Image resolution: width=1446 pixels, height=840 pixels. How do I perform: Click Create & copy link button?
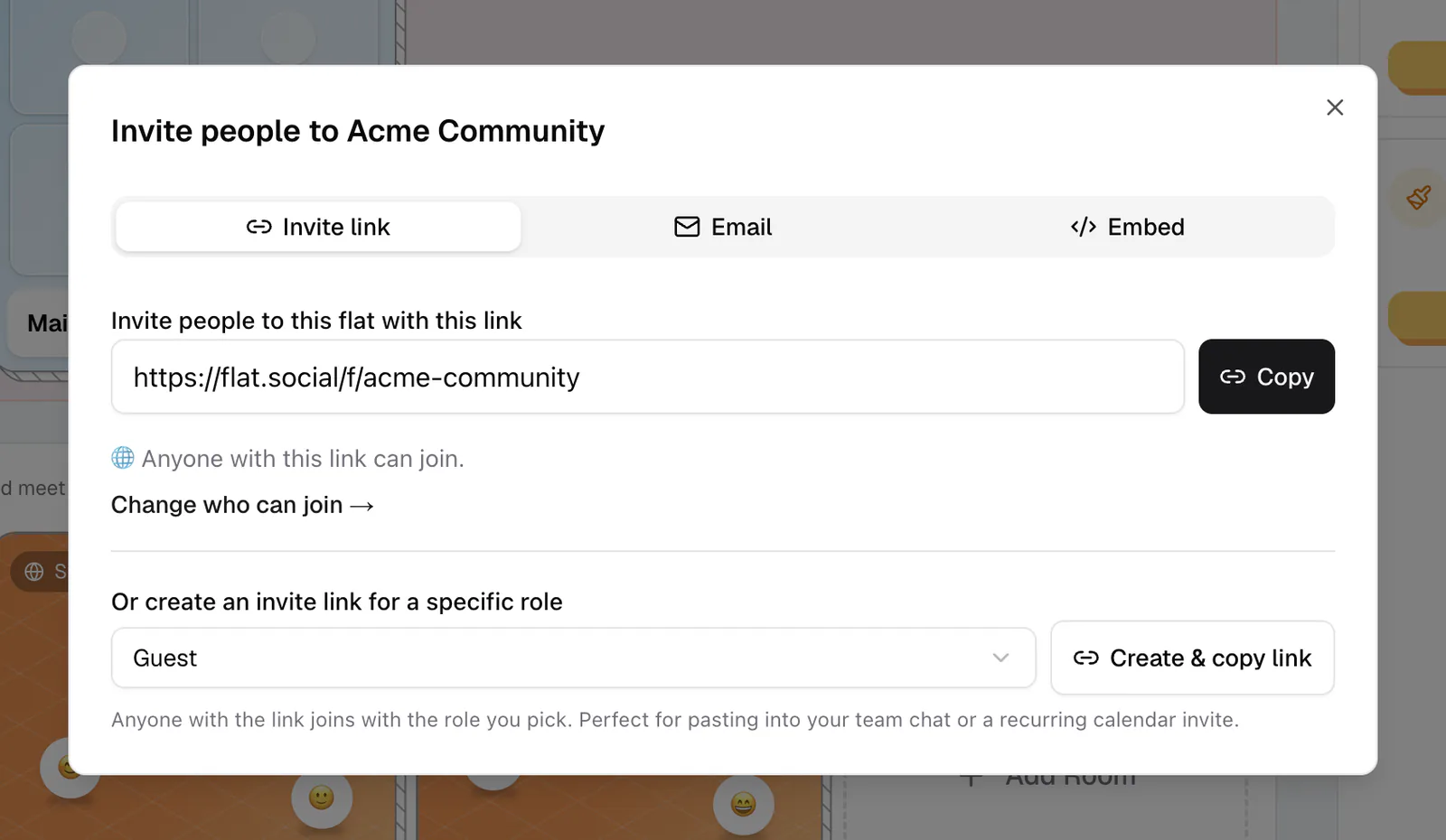[1192, 658]
